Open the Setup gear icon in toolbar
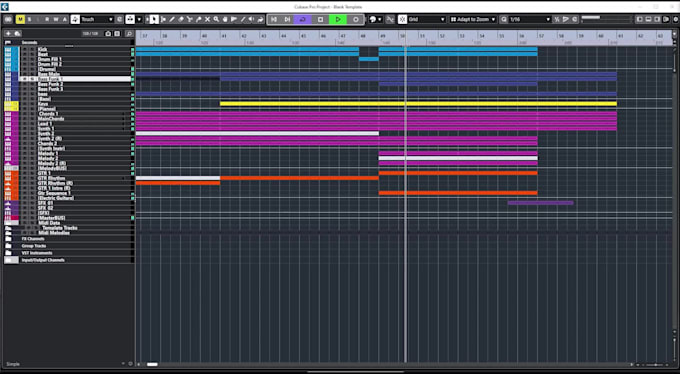680x374 pixels. click(676, 20)
